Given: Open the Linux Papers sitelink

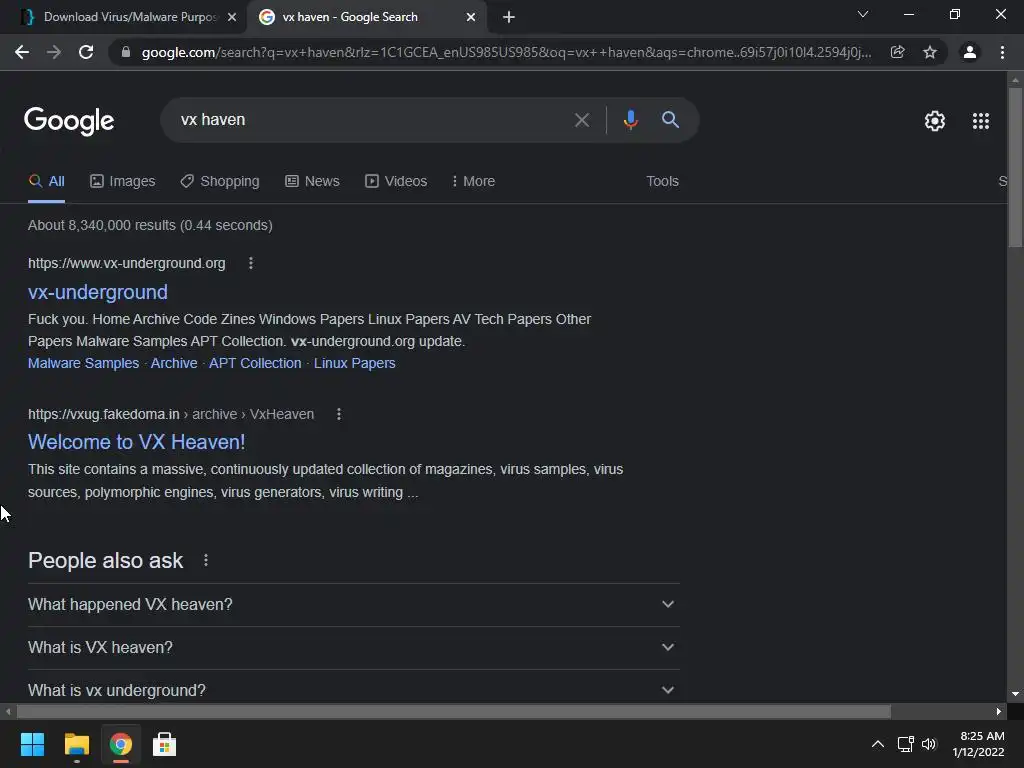Looking at the screenshot, I should pyautogui.click(x=355, y=363).
